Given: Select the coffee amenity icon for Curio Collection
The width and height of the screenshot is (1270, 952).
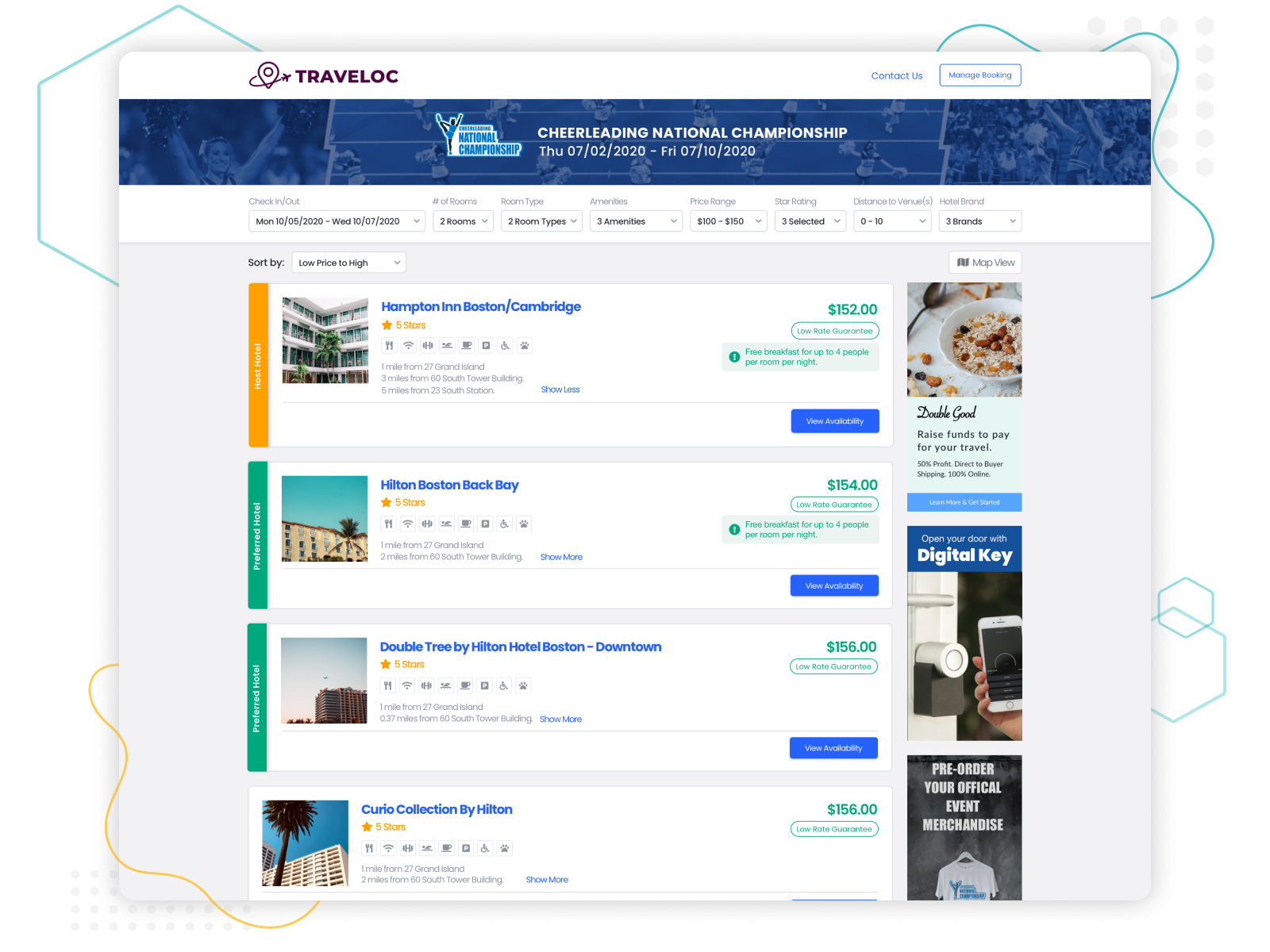Looking at the screenshot, I should click(446, 847).
